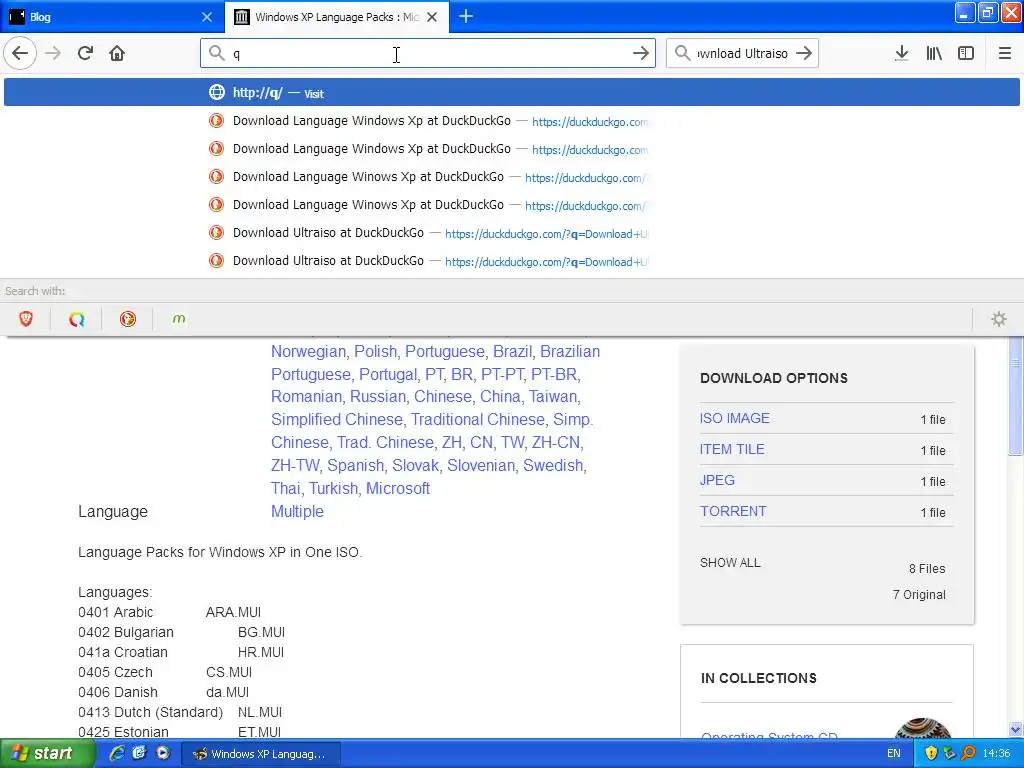1024x768 pixels.
Task: Click the Windows Start button
Action: [47, 754]
